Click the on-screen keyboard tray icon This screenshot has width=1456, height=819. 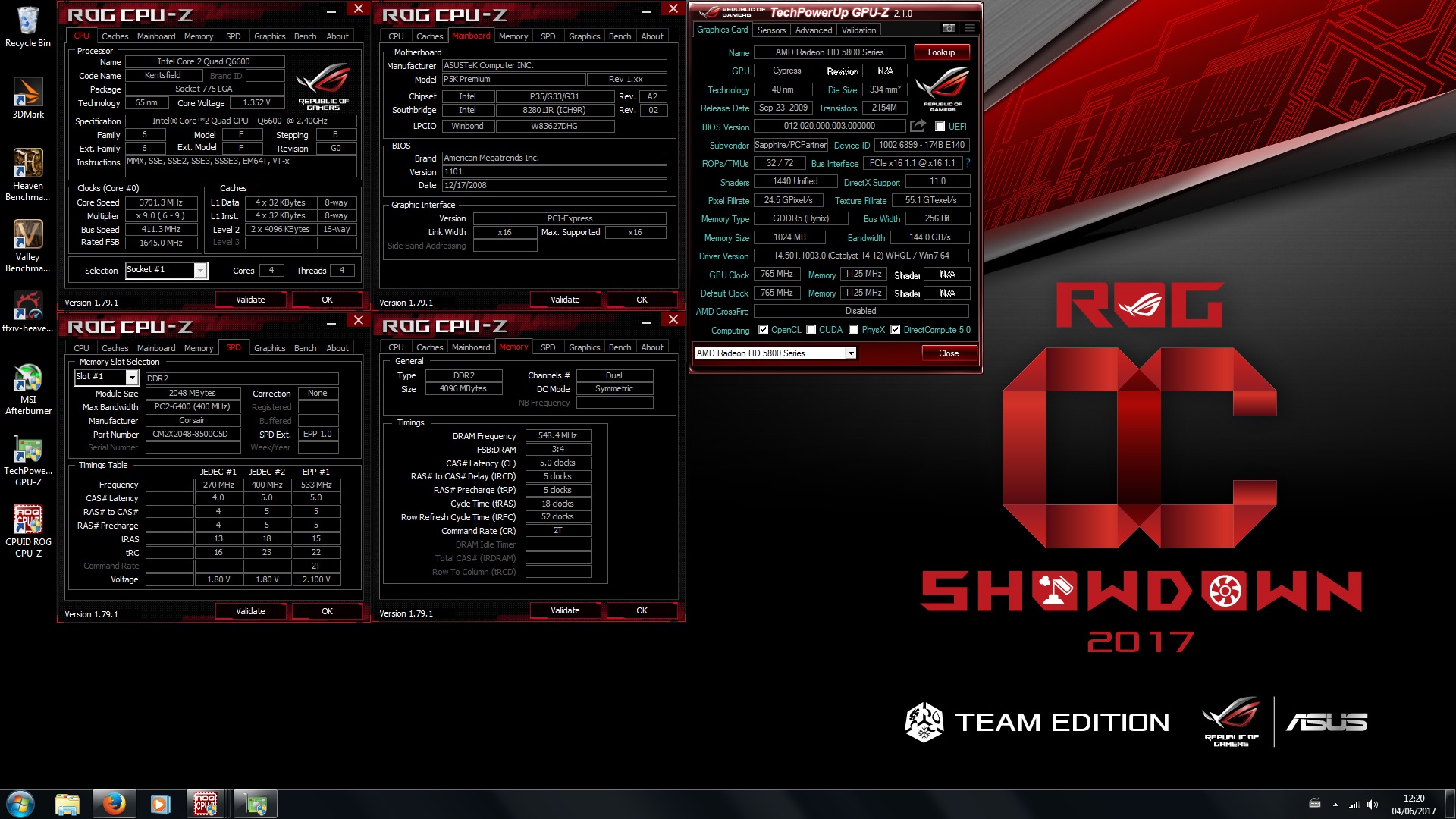pos(1315,804)
